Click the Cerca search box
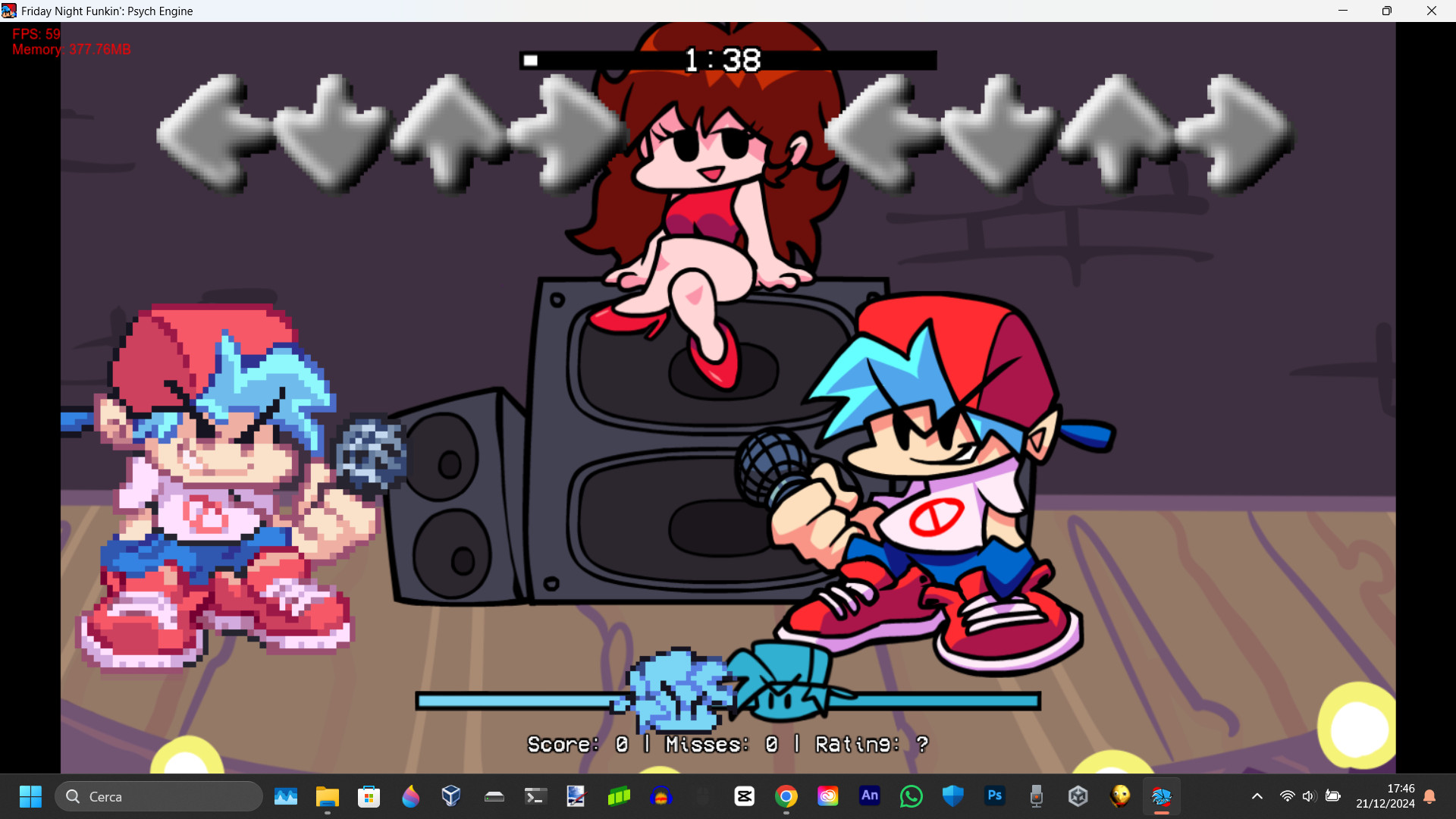 tap(158, 796)
